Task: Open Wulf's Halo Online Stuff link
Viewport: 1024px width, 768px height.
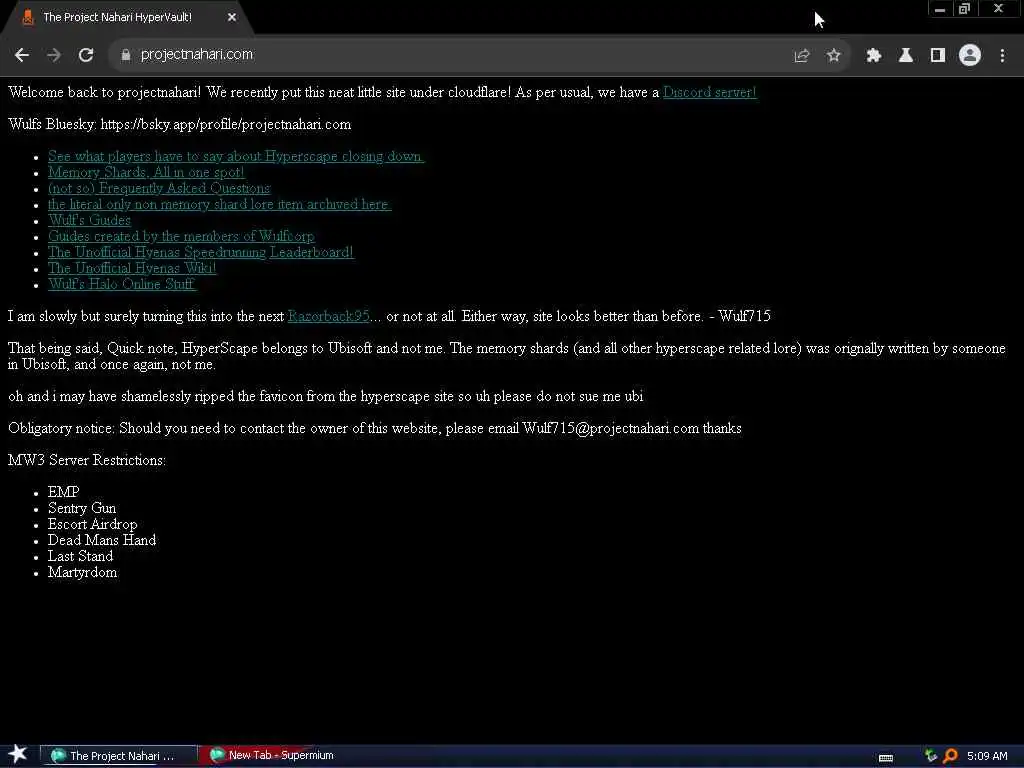Action: 121,284
